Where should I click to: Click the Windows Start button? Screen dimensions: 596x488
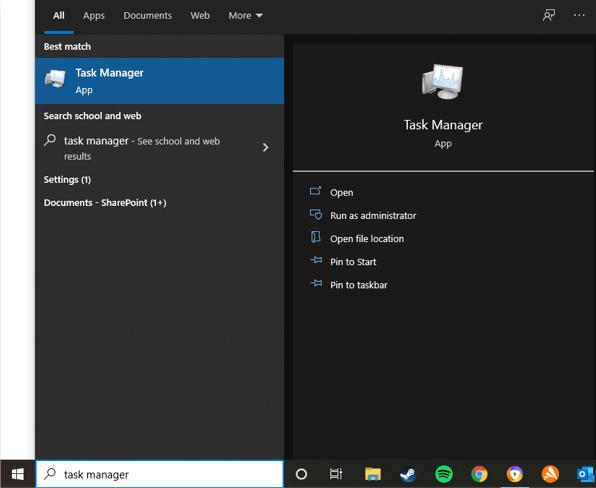[x=17, y=474]
